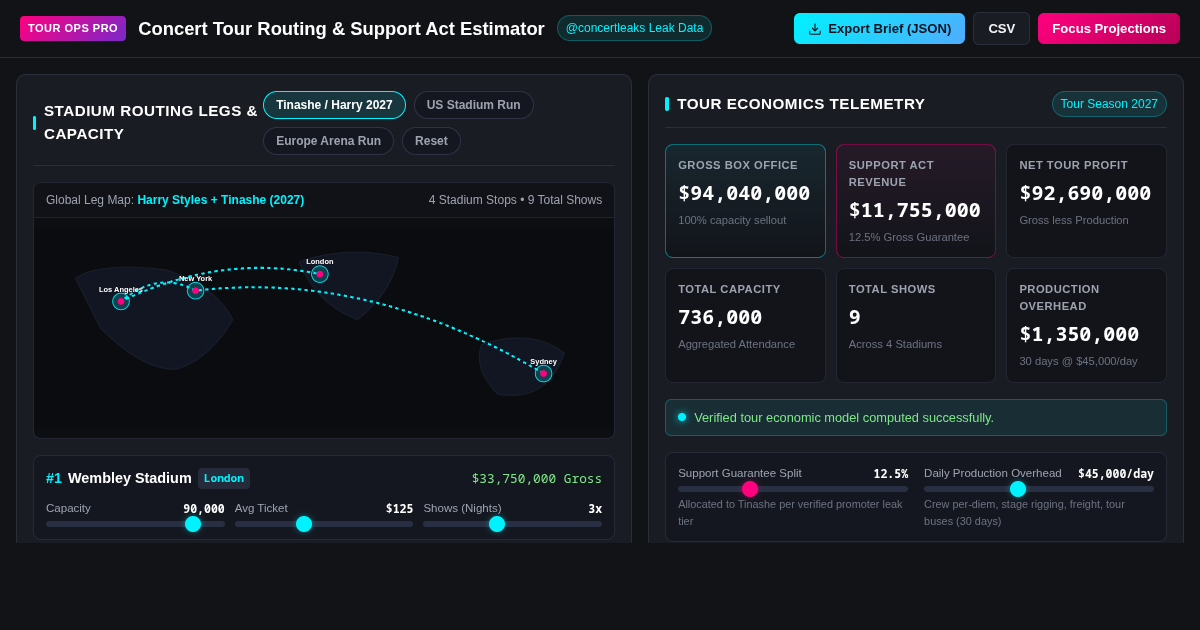
Task: Click the $125 average ticket value
Action: point(399,509)
